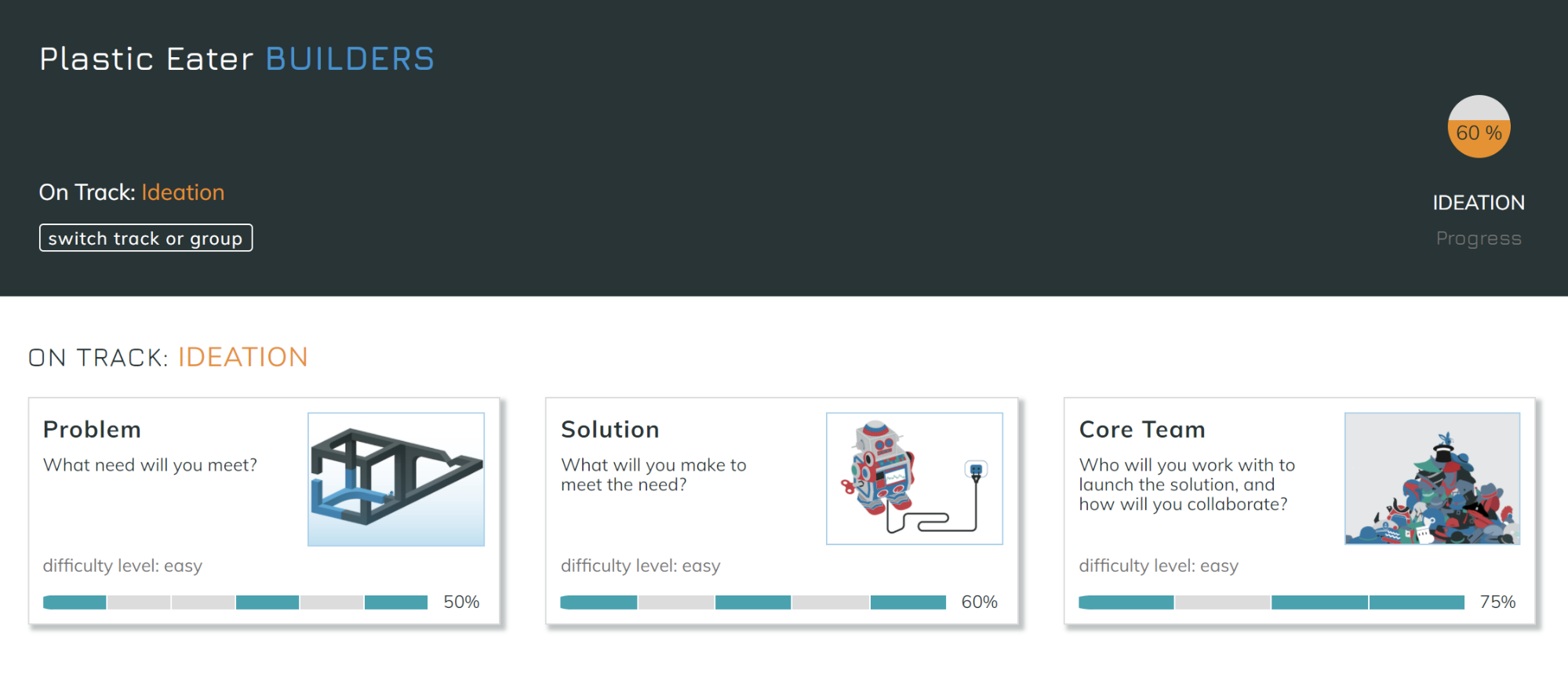Select the orange Ideation track link
Screen dimensions: 1568x677
point(183,192)
